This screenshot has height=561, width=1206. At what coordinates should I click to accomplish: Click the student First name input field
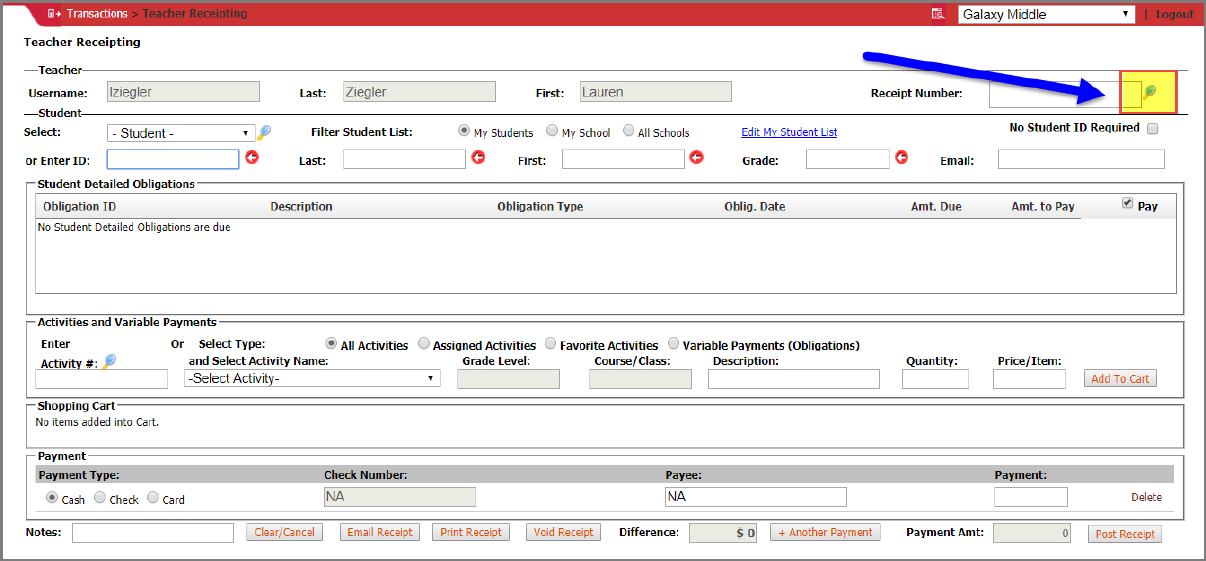(623, 159)
